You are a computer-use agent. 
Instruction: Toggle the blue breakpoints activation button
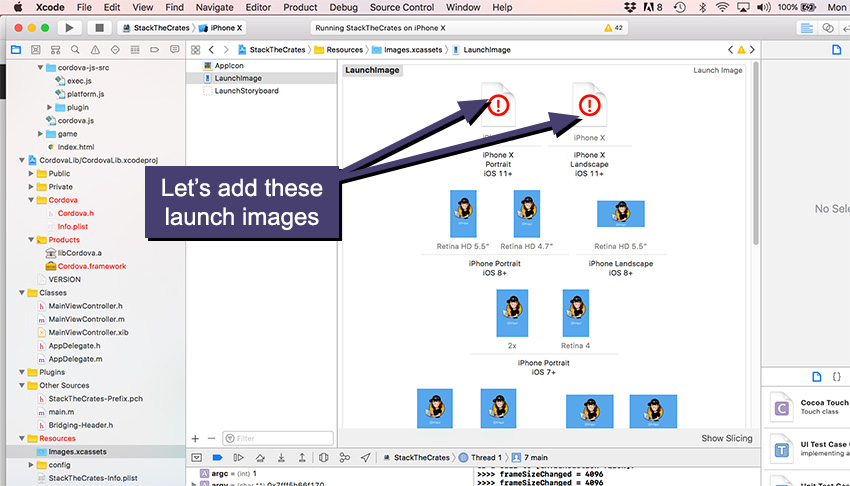pyautogui.click(x=217, y=458)
